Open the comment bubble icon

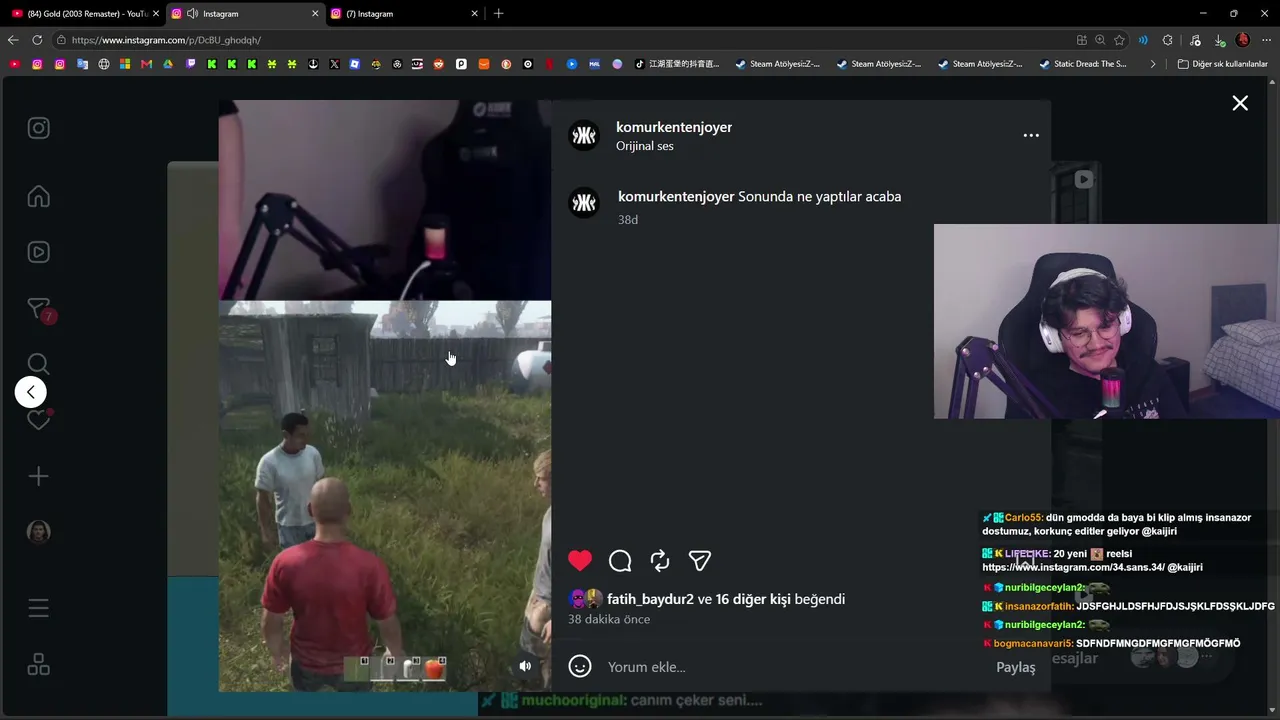[620, 561]
